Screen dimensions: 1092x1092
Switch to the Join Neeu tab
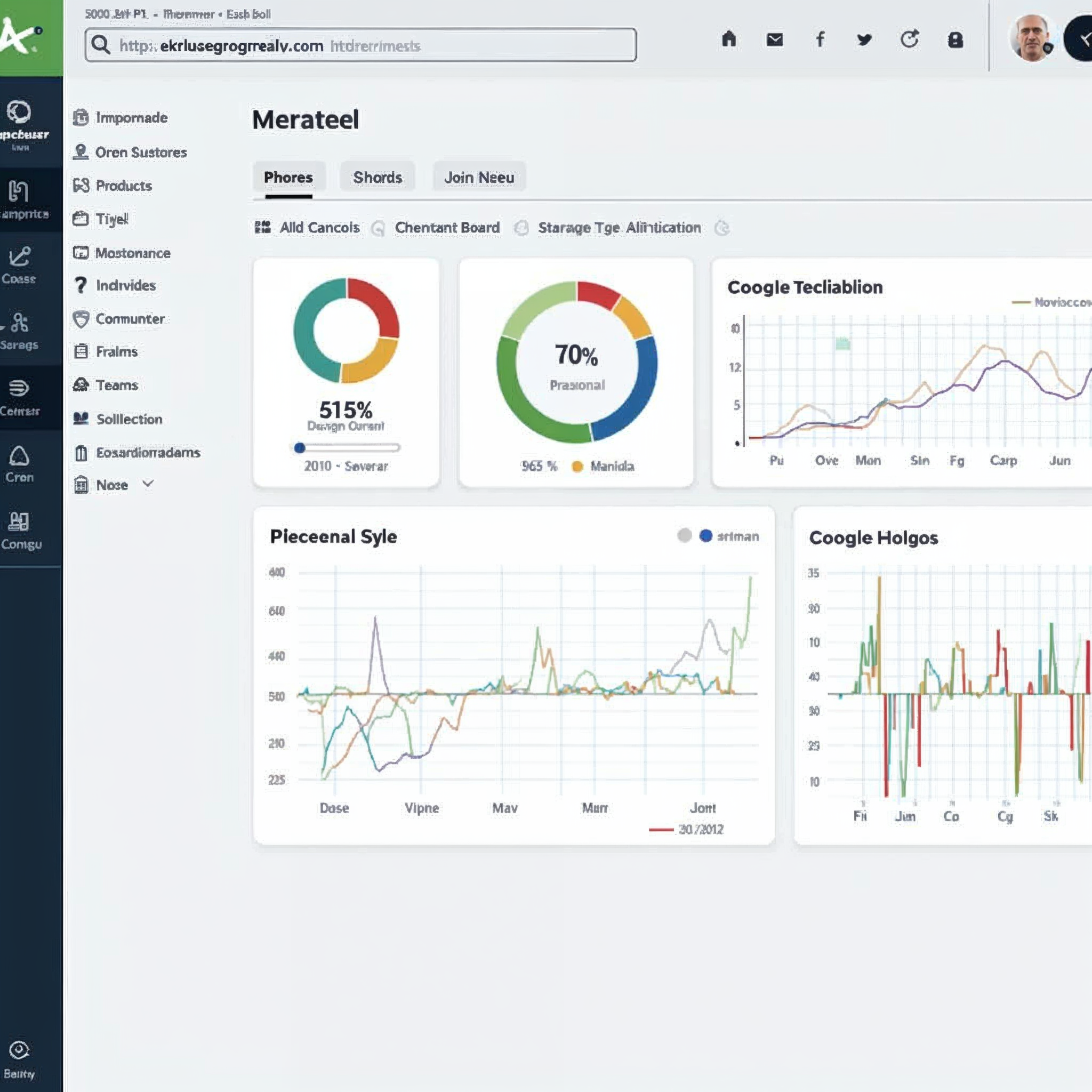tap(479, 178)
